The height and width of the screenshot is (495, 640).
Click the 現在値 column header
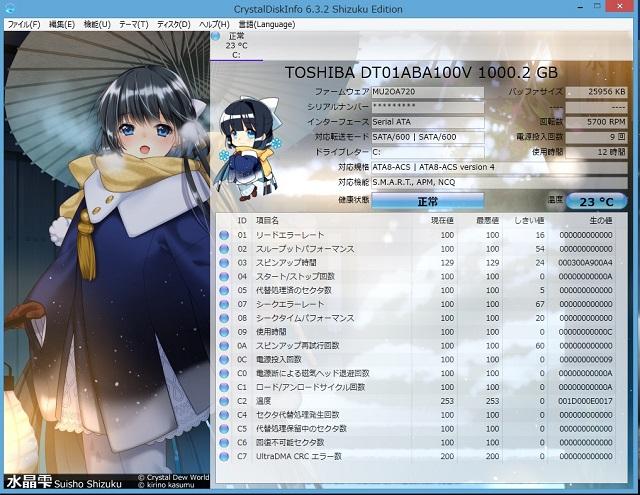click(442, 221)
